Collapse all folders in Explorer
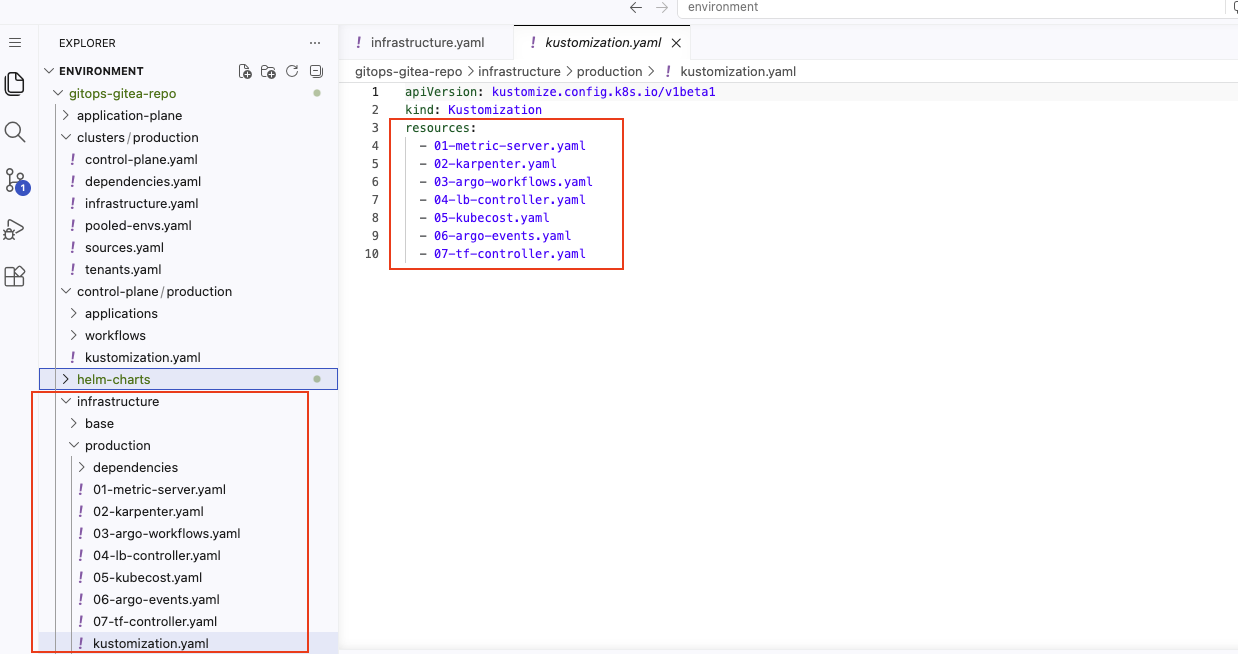This screenshot has height=654, width=1238. (x=315, y=71)
